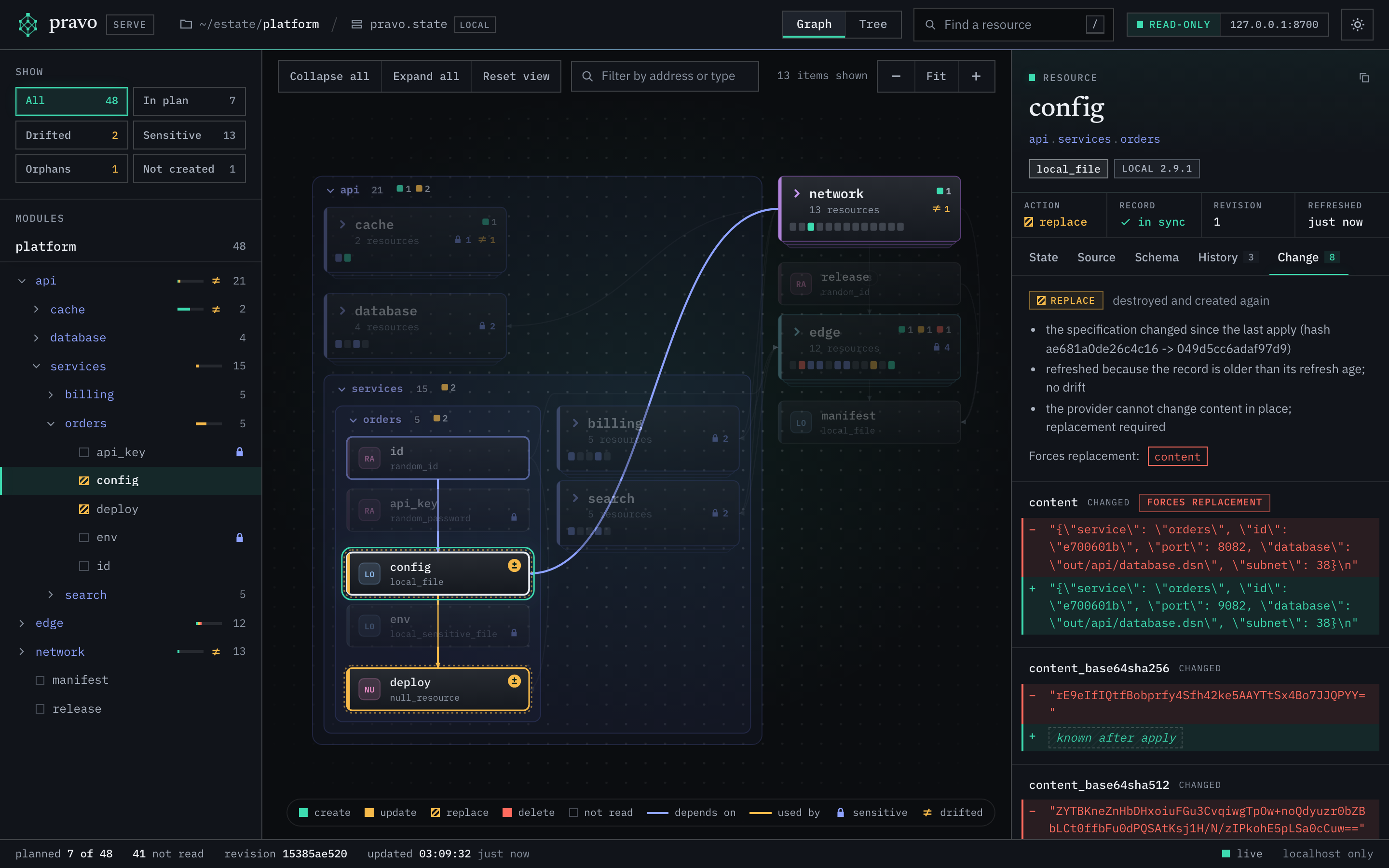Screen dimensions: 1389x868
Task: Select the Not created filter
Action: [x=190, y=169]
